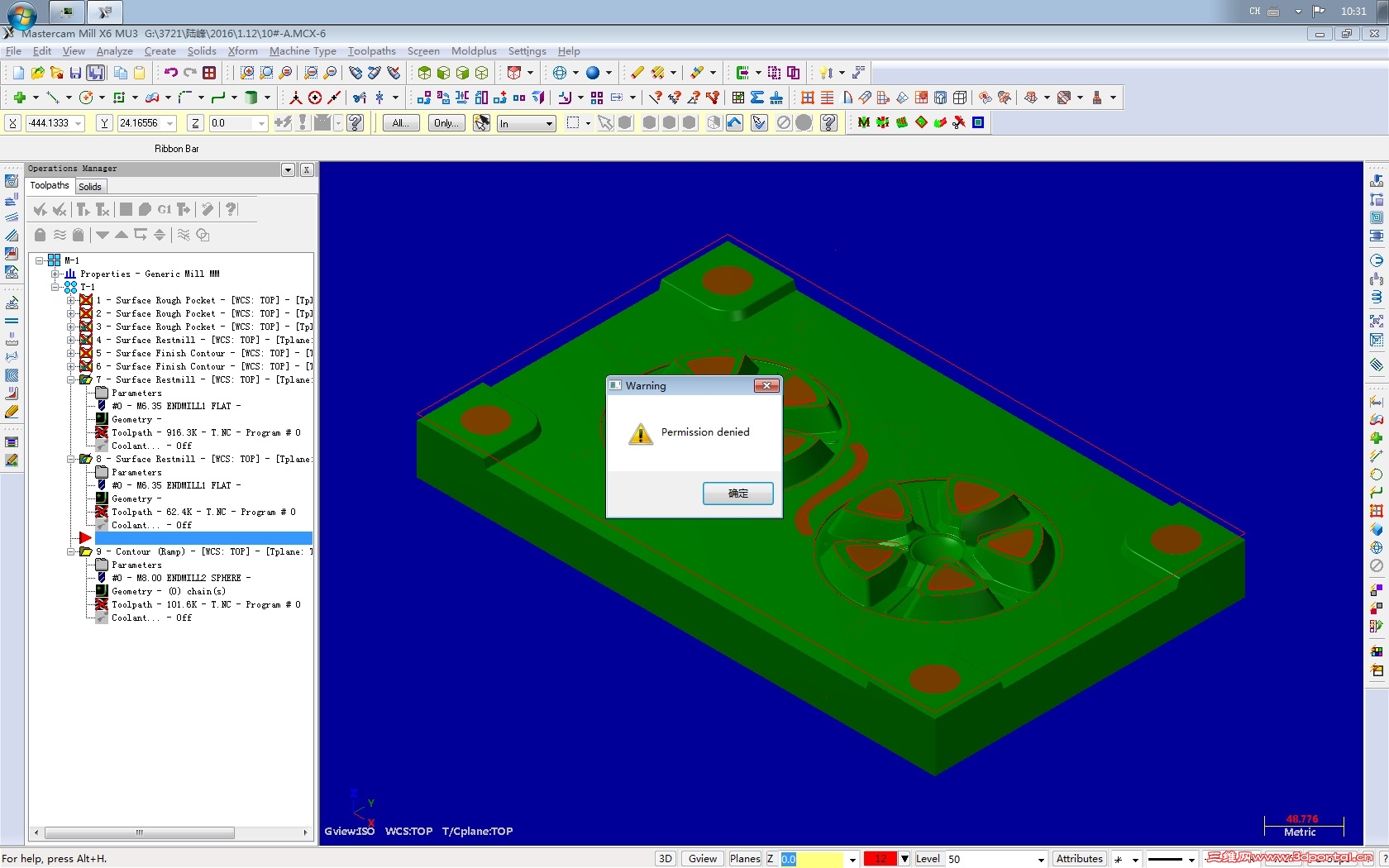Screen dimensions: 1389x868
Task: Click the Attributes button in status bar
Action: [1080, 859]
